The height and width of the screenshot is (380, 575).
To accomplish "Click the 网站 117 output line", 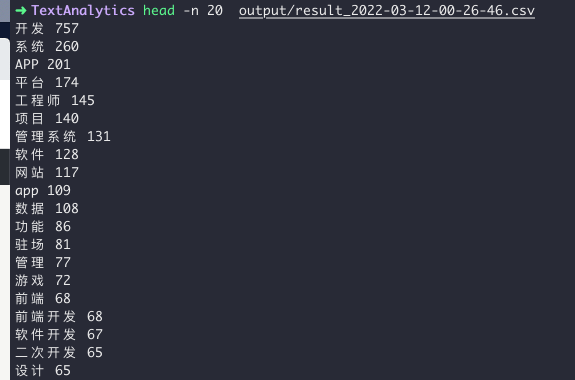I will pos(47,172).
